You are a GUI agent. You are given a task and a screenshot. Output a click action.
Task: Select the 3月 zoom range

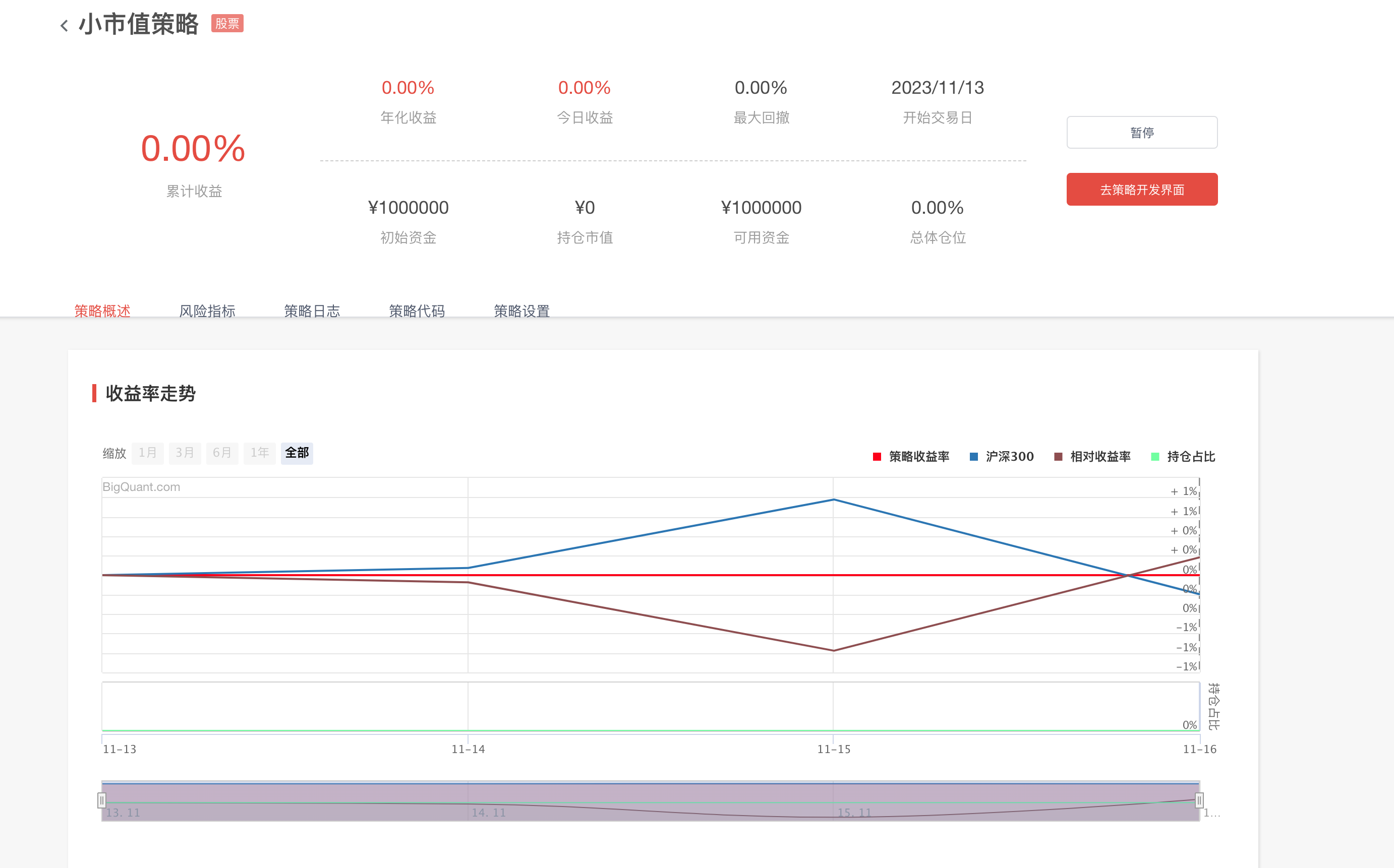pos(185,453)
